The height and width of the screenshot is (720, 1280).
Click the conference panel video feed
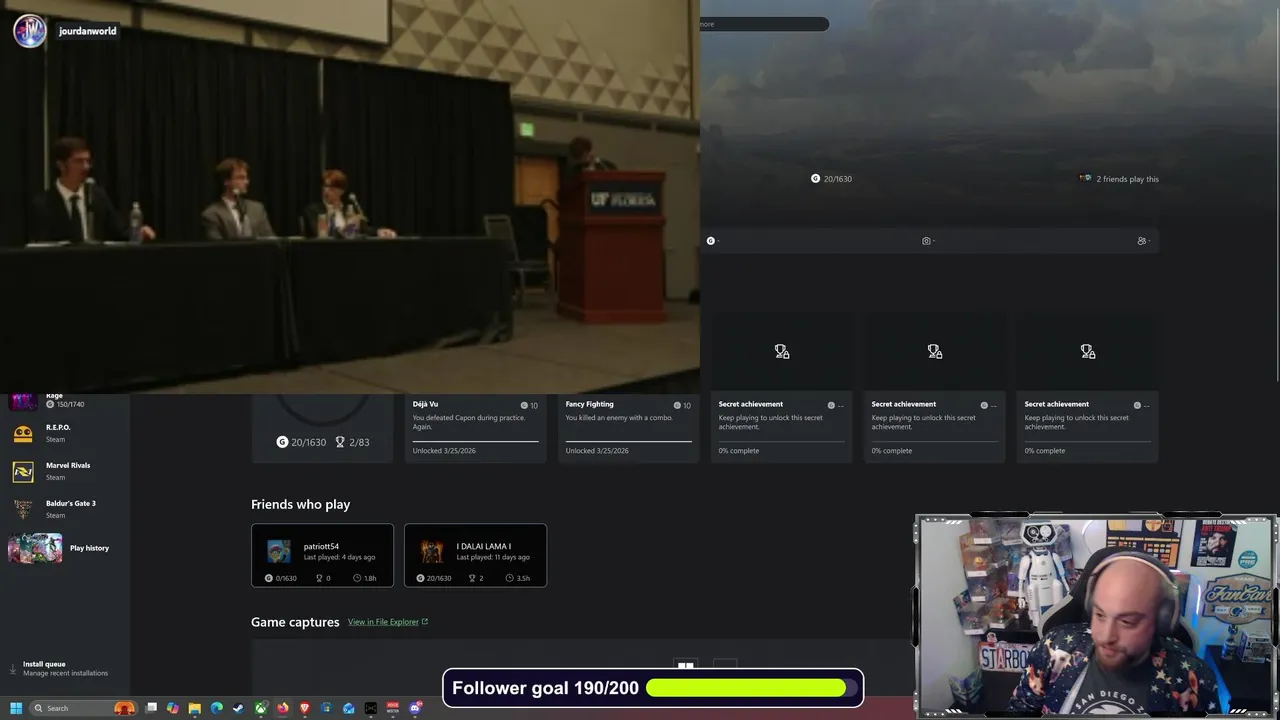tap(350, 197)
